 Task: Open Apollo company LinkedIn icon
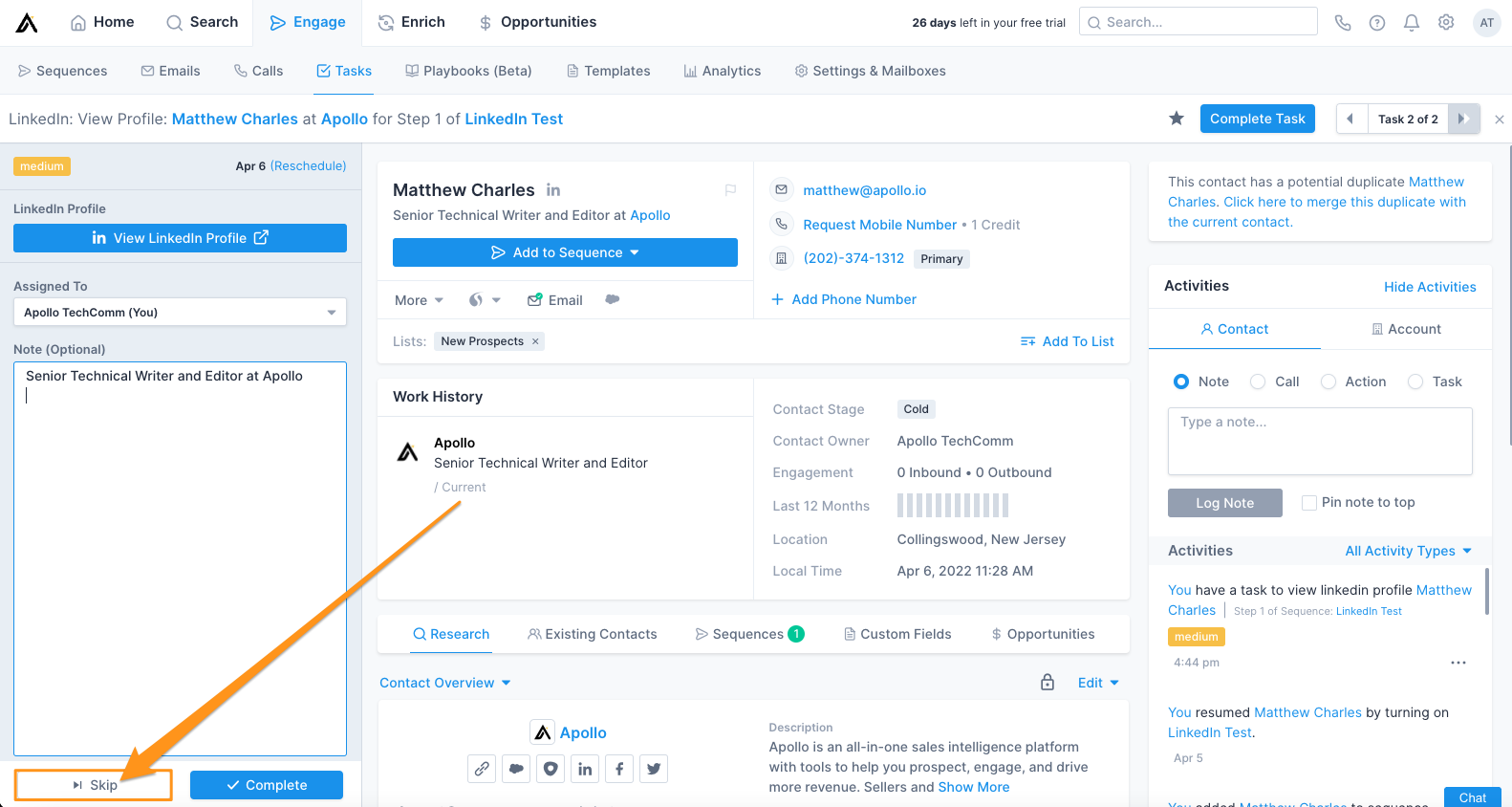pos(585,769)
